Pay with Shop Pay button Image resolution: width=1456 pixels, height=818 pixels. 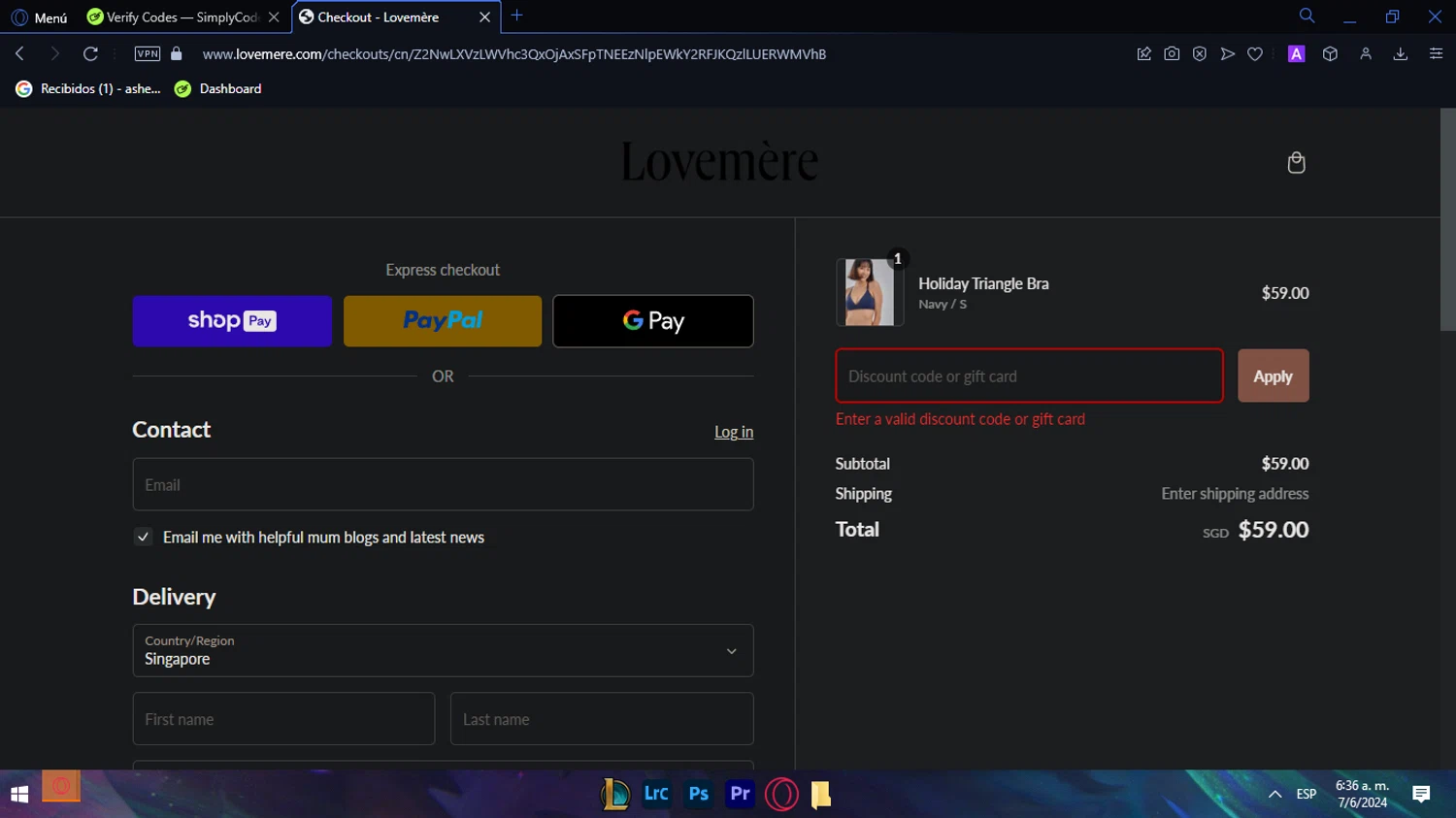232,321
